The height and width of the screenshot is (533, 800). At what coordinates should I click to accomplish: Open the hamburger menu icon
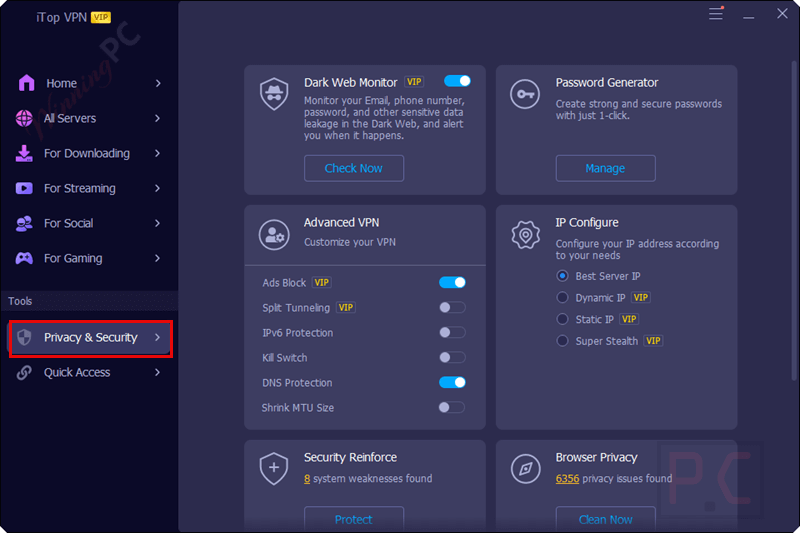[716, 13]
